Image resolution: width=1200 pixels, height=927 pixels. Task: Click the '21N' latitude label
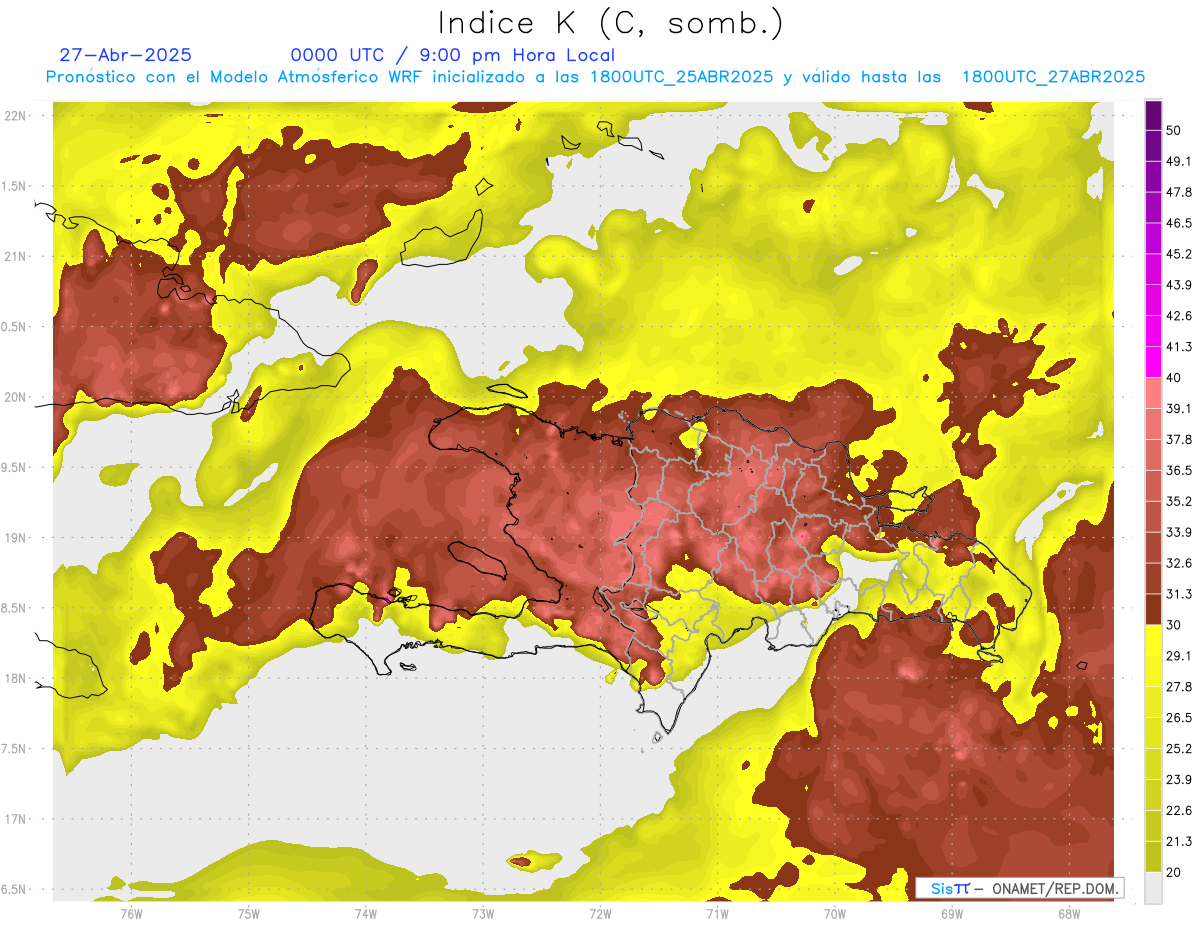click(14, 257)
